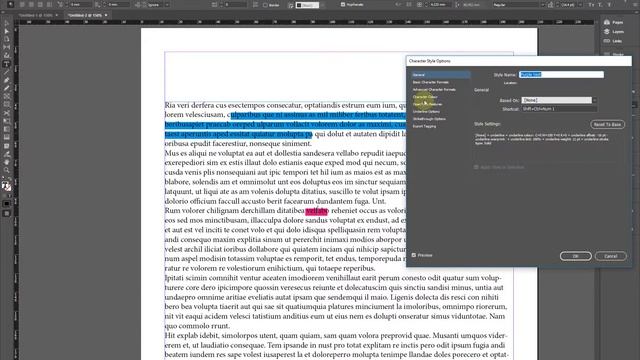Select the Free Transform tool
The image size is (640, 360).
click(7, 121)
